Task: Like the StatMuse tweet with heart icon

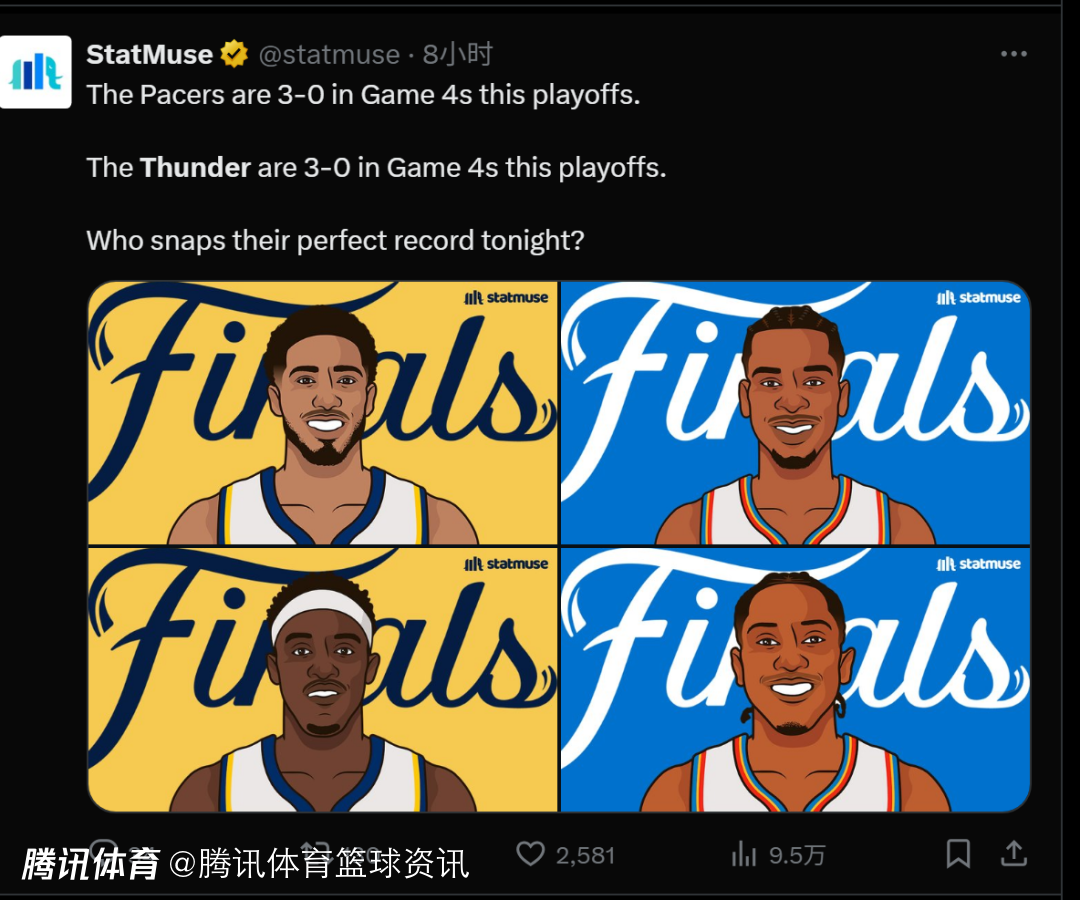Action: 530,854
